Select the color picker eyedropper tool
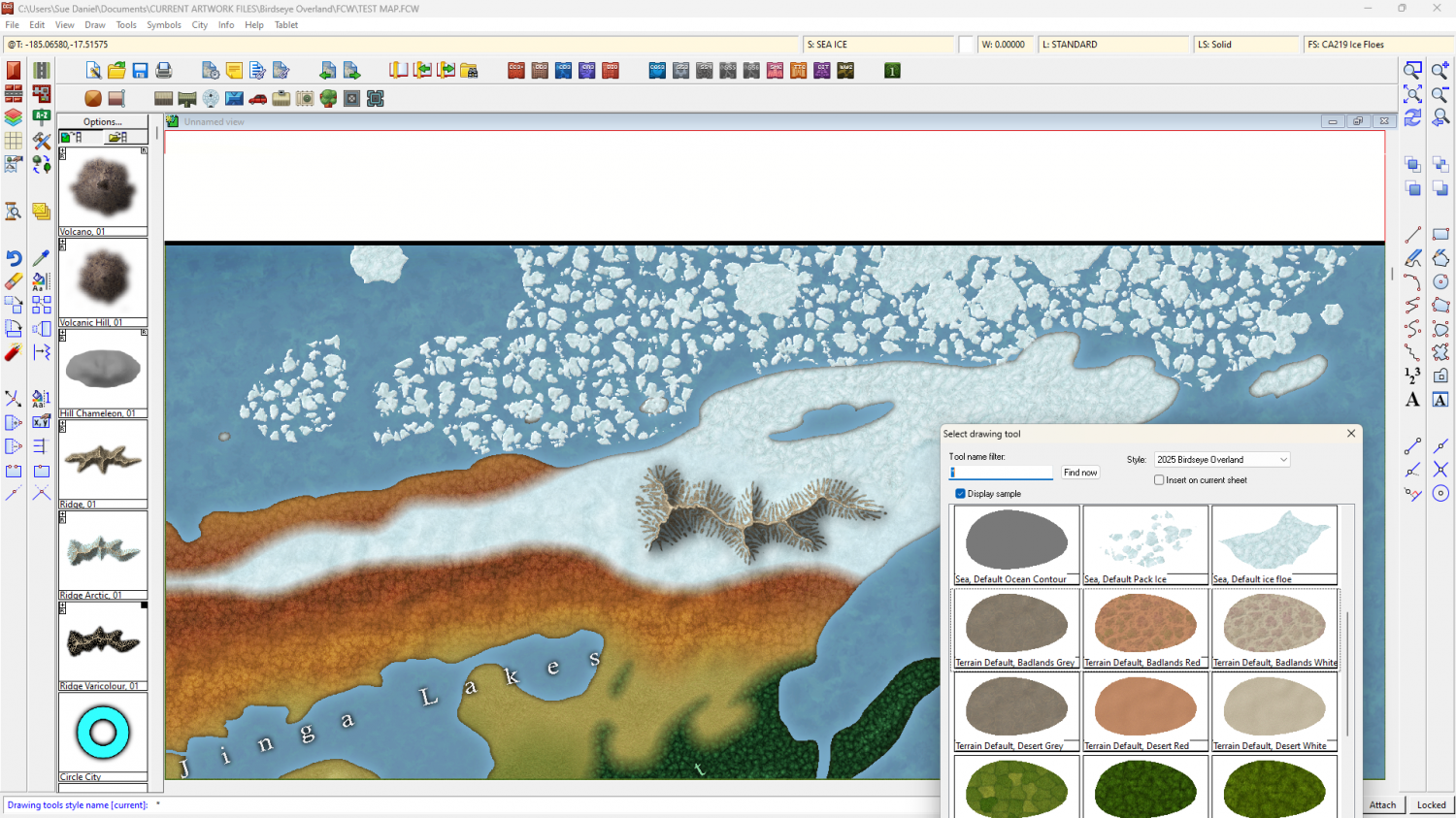 (x=41, y=258)
